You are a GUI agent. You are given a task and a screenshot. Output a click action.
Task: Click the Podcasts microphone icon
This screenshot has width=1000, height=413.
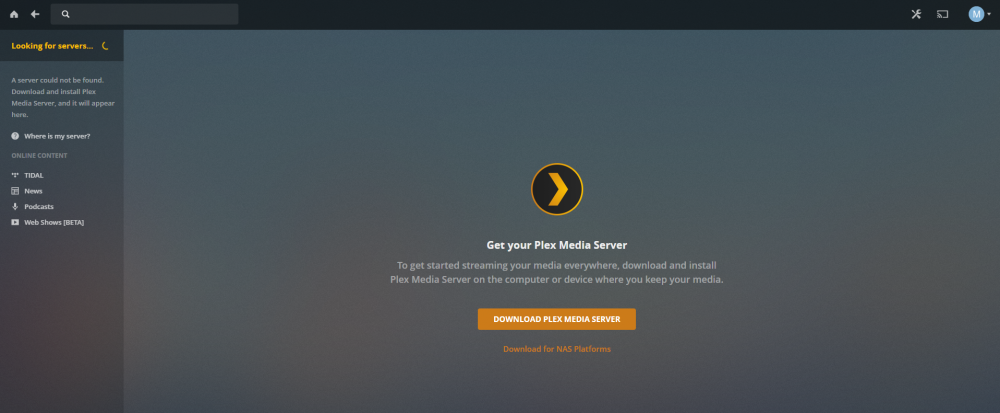point(15,206)
